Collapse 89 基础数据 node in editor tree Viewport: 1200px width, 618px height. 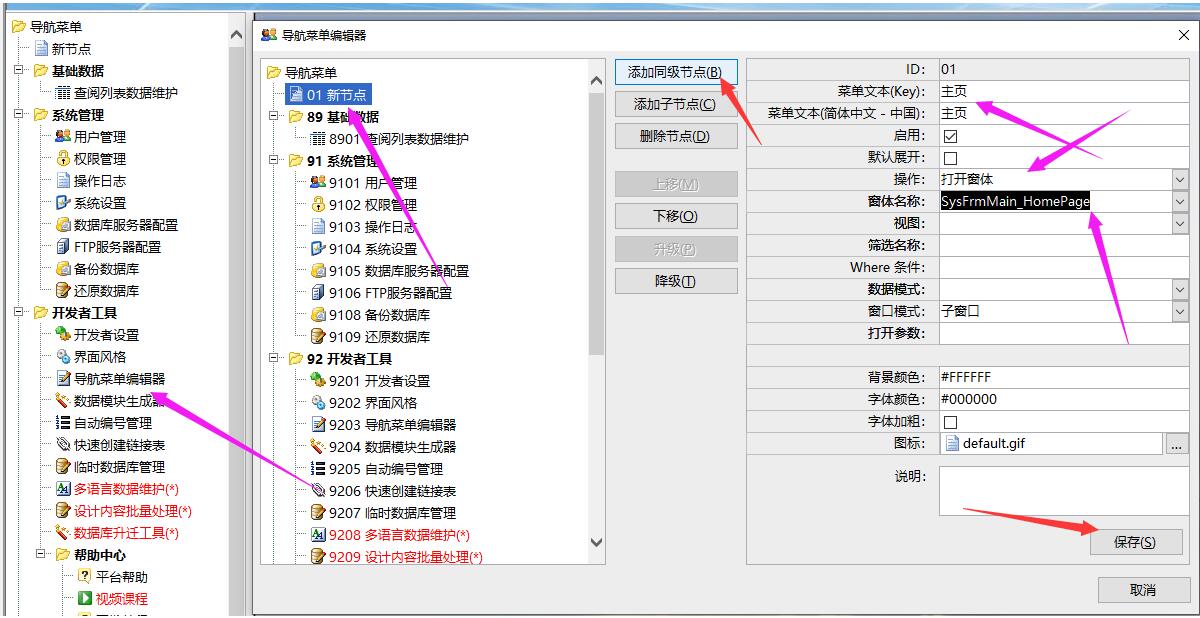(274, 117)
